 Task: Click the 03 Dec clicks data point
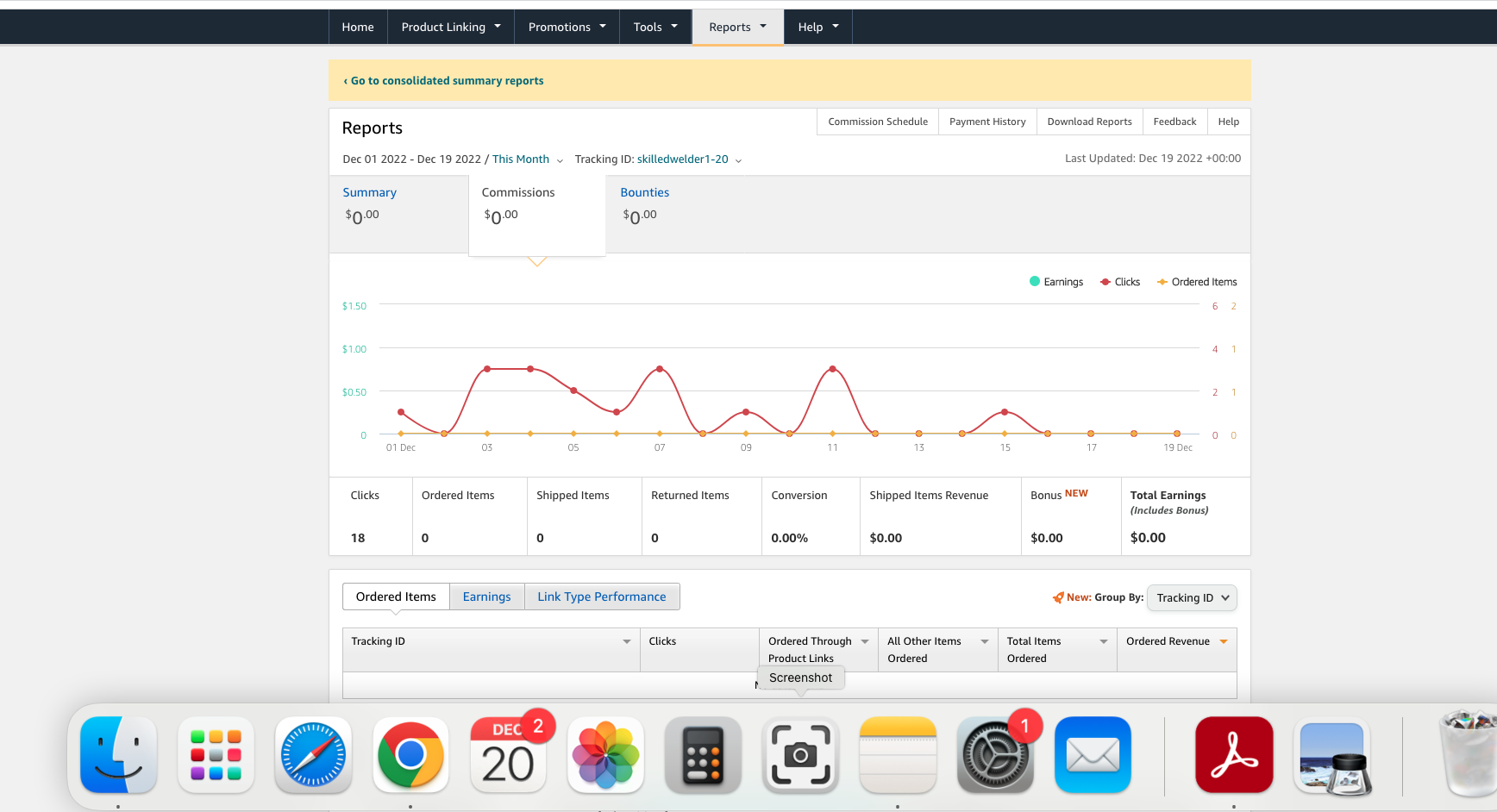[487, 369]
